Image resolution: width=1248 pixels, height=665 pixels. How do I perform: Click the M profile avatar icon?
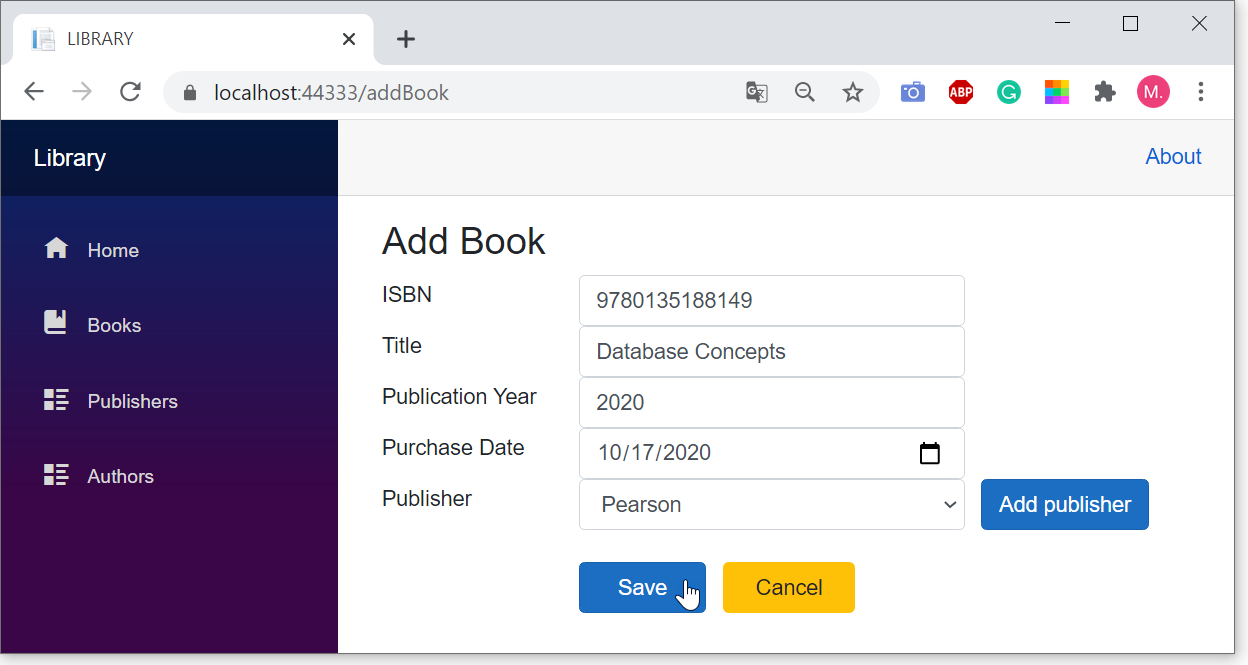click(1153, 92)
